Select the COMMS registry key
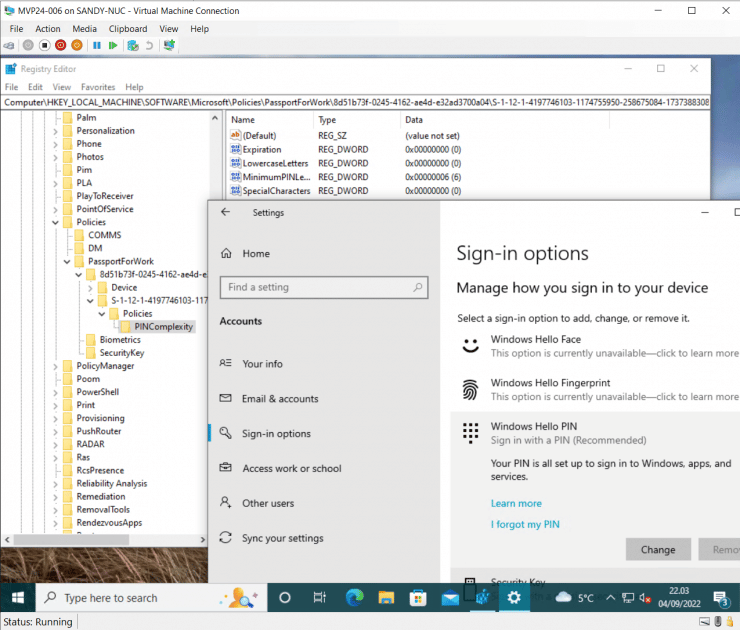This screenshot has height=630, width=740. point(104,235)
